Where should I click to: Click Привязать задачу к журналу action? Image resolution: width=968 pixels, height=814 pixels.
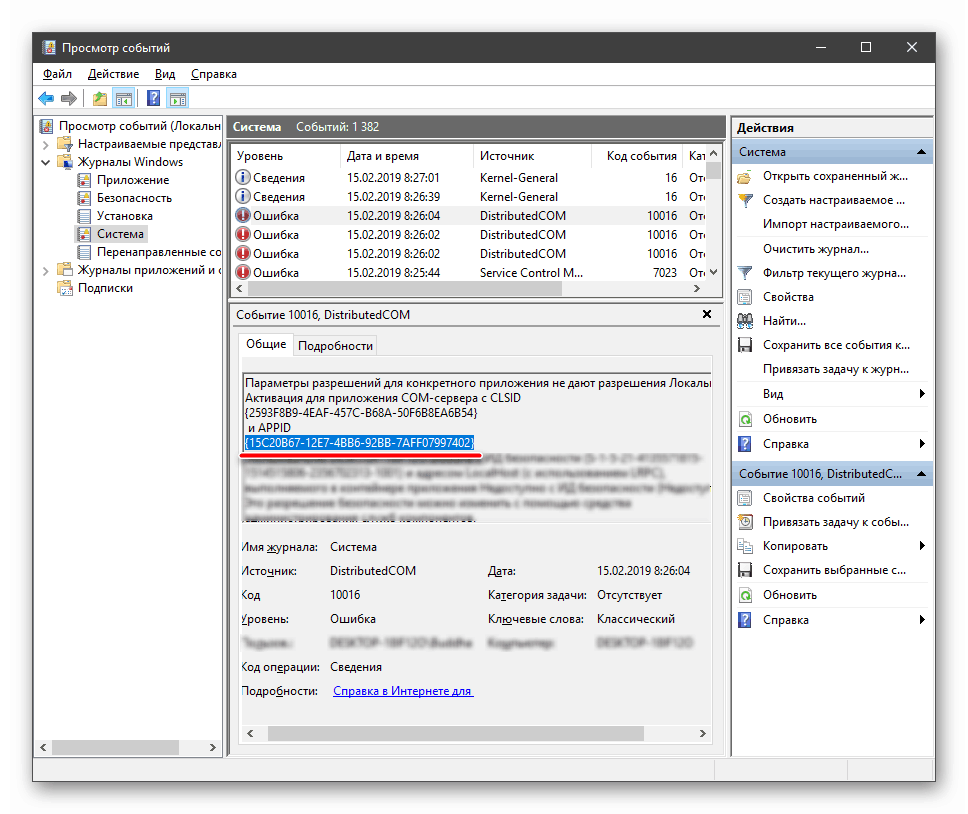pos(835,369)
